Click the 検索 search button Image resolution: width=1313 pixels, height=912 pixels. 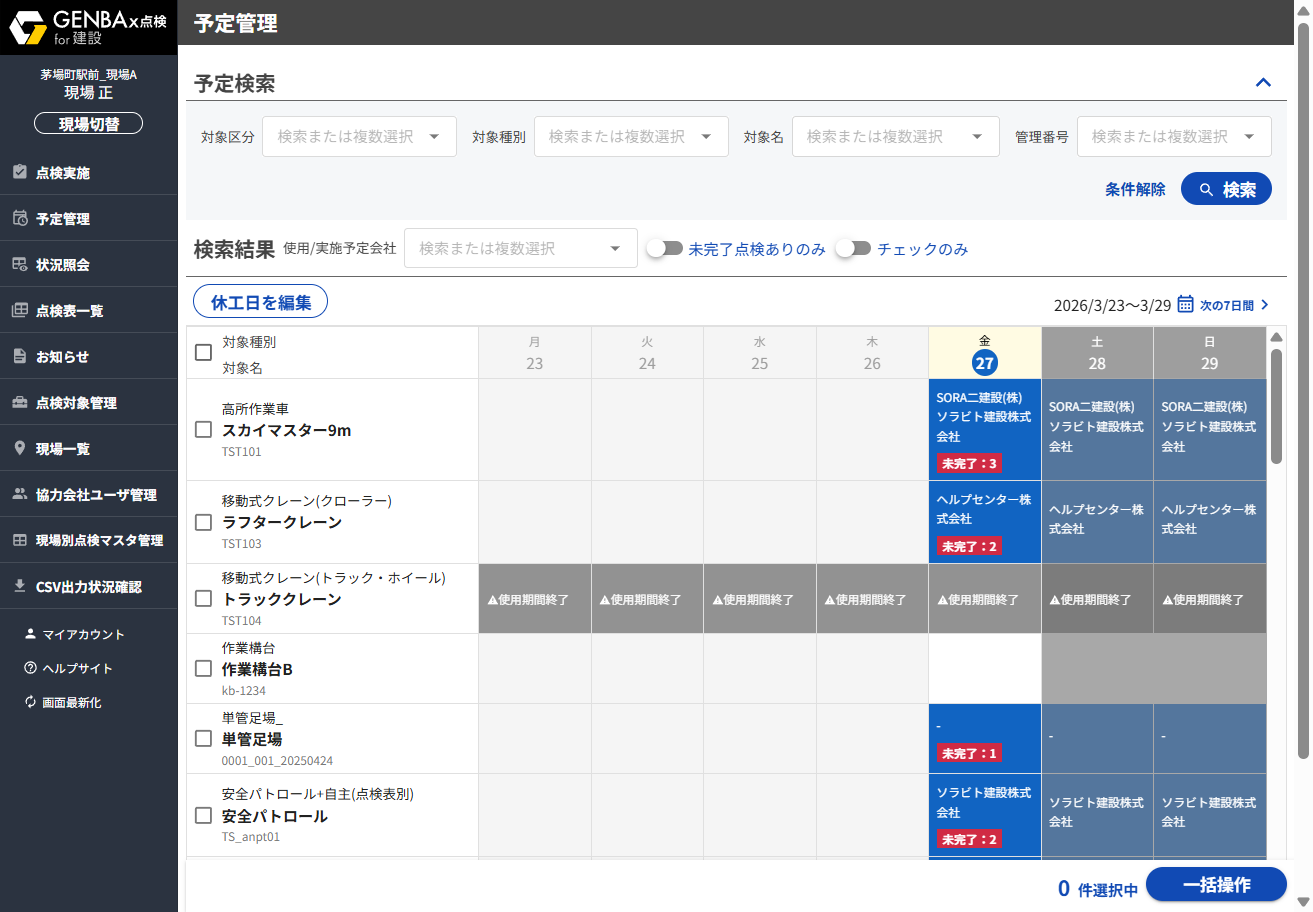1226,189
